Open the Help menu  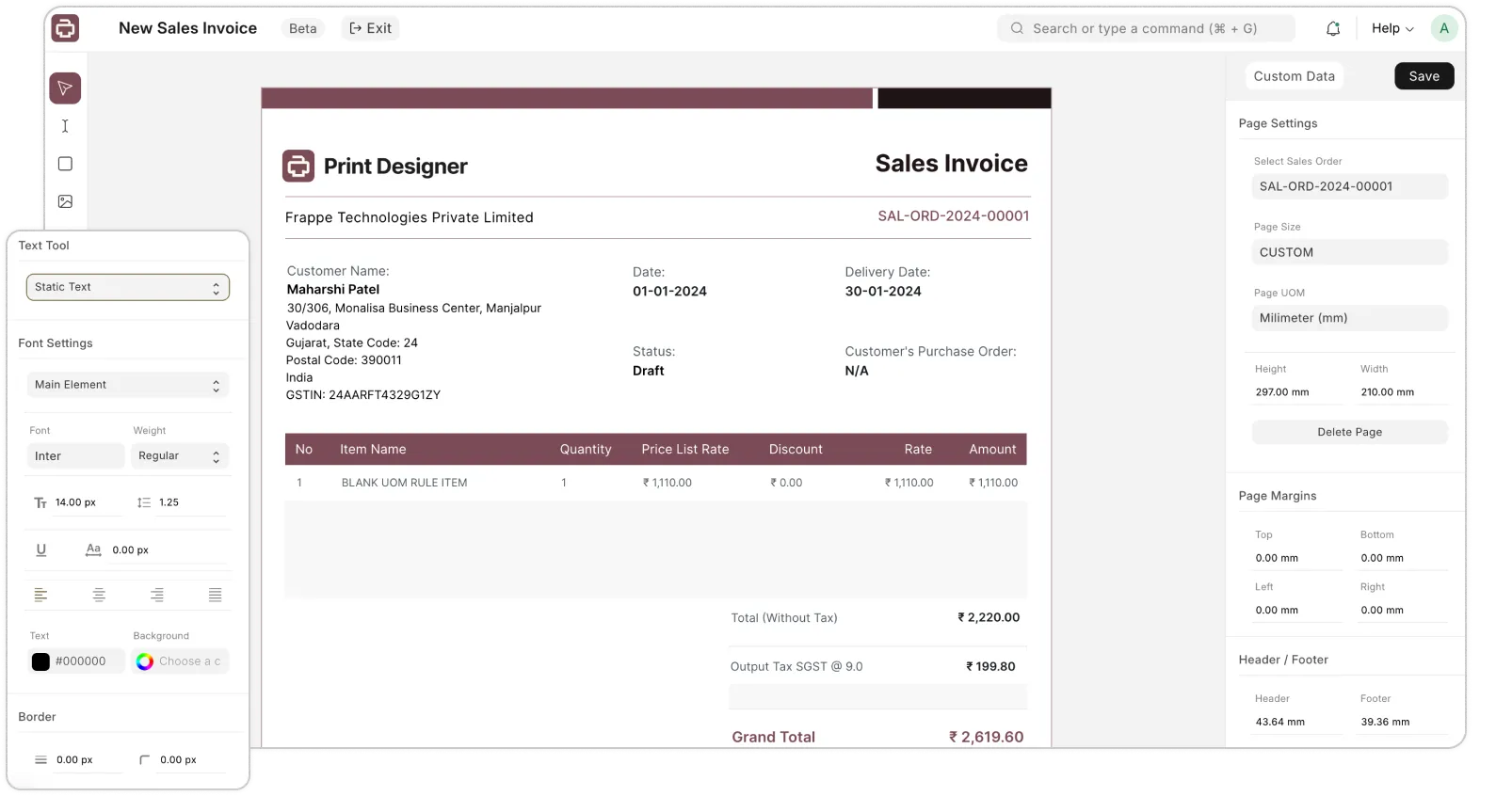[x=1392, y=28]
